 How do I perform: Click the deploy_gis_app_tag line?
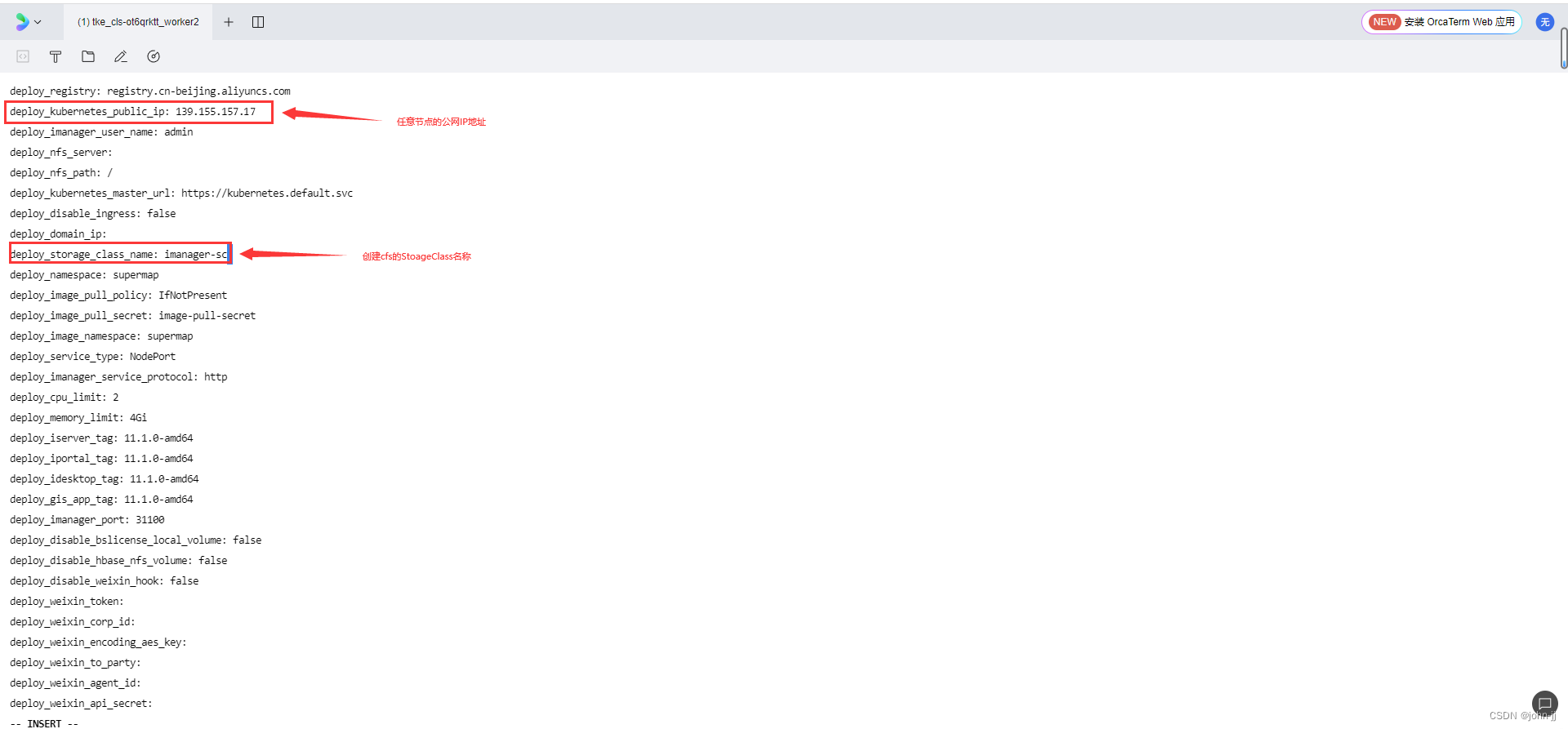[101, 499]
